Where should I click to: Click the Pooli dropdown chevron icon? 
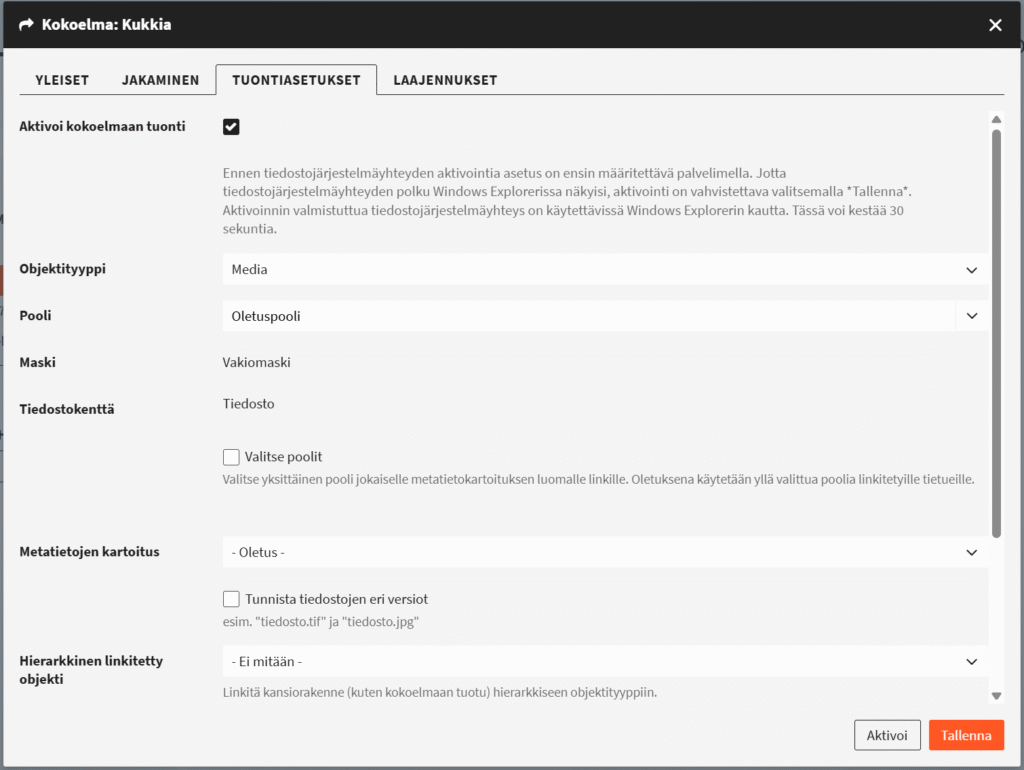(x=972, y=316)
